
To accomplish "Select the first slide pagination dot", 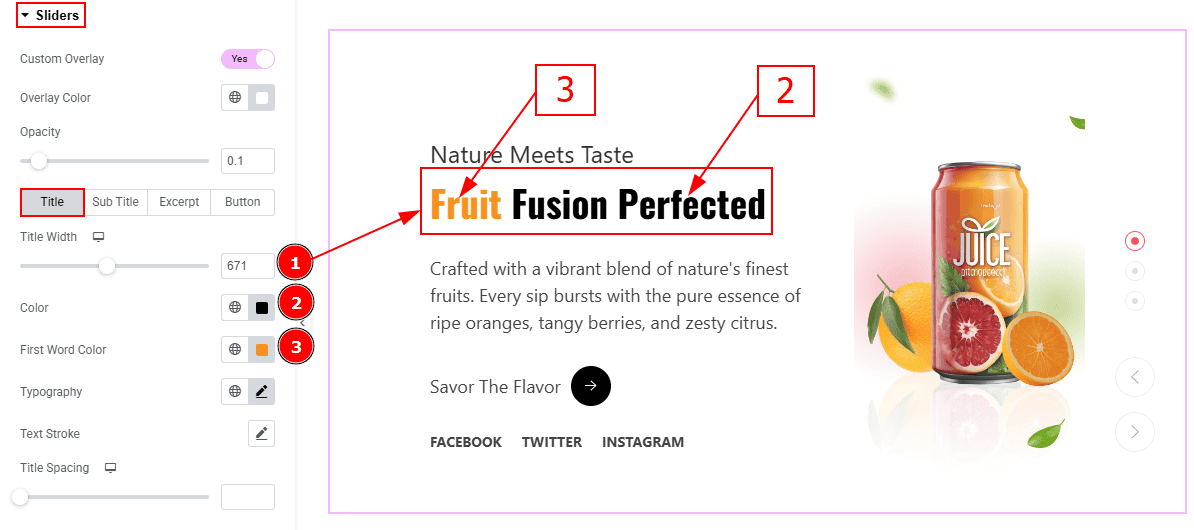I will pyautogui.click(x=1135, y=241).
